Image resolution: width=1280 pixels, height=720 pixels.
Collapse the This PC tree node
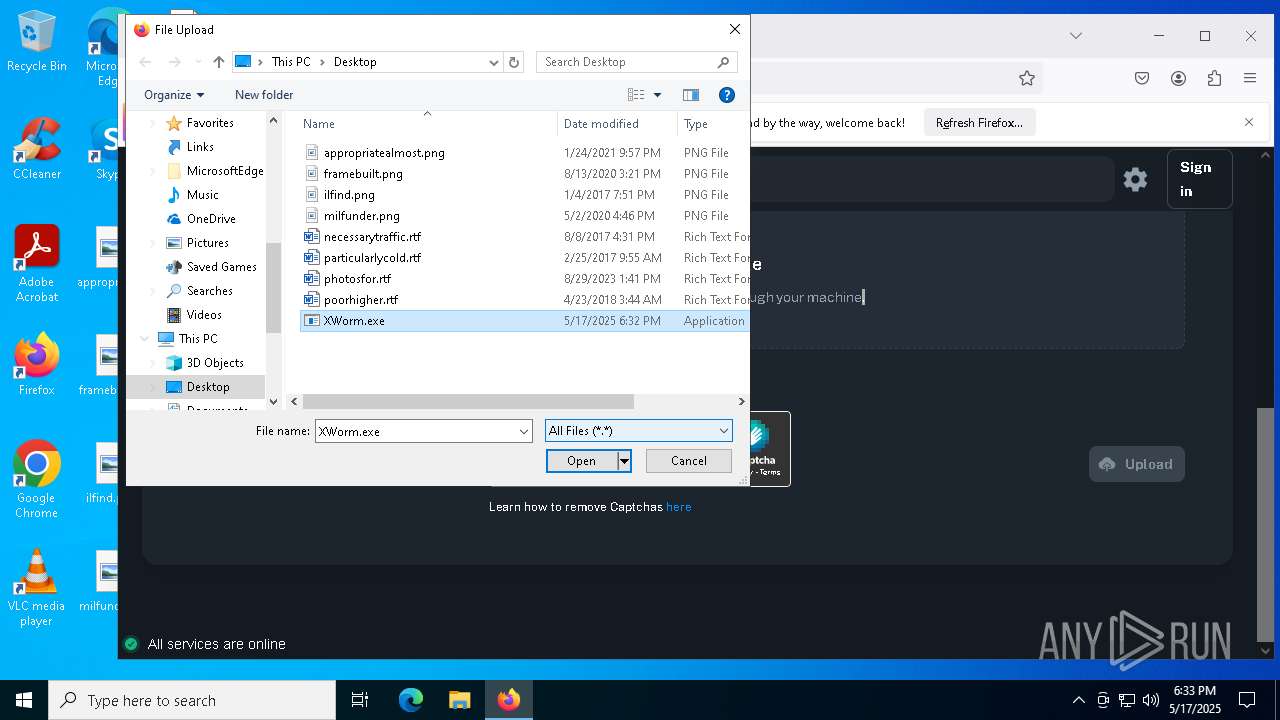coord(145,339)
